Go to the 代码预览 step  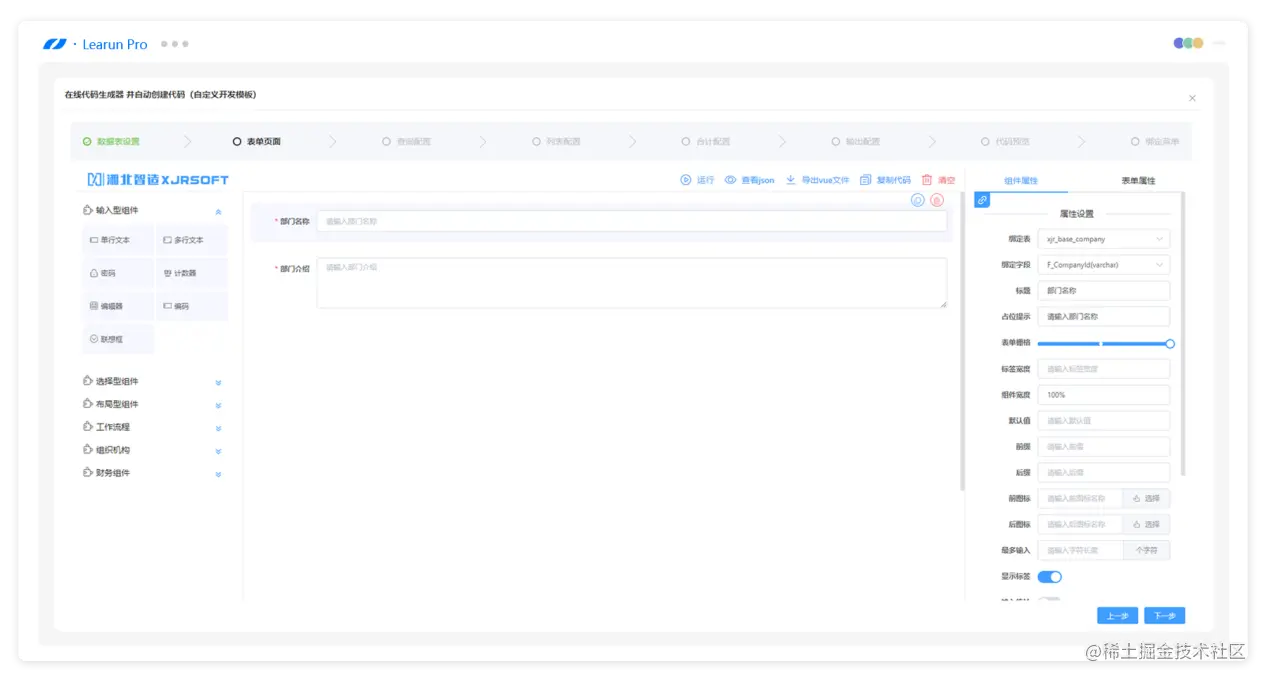pyautogui.click(x=1006, y=142)
